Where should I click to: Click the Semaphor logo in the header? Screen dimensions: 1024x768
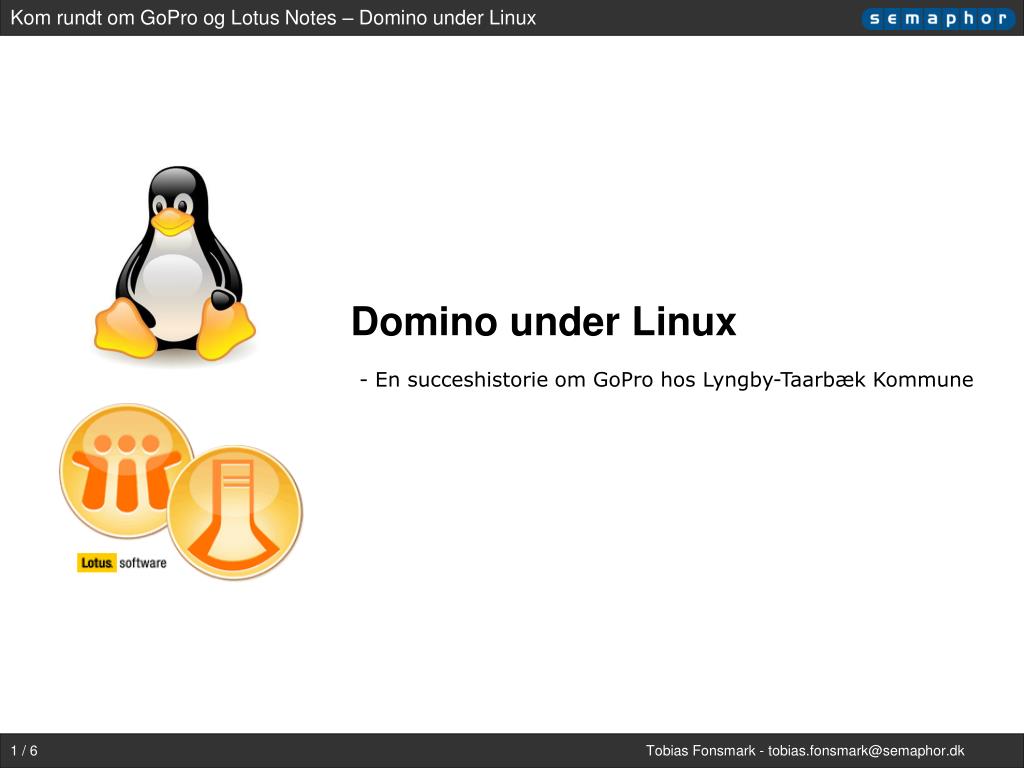click(938, 18)
